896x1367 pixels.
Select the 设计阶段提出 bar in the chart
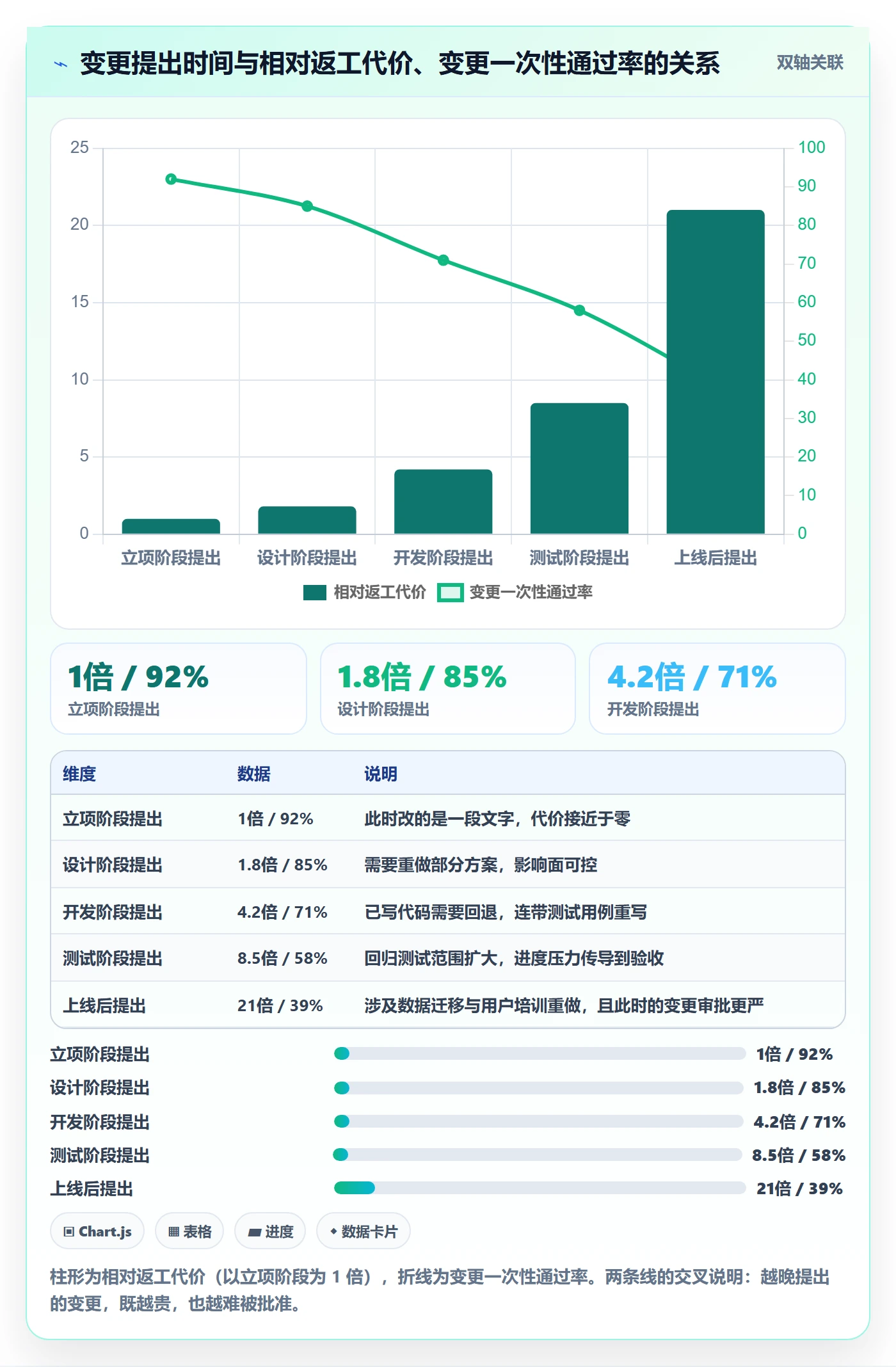coord(307,520)
